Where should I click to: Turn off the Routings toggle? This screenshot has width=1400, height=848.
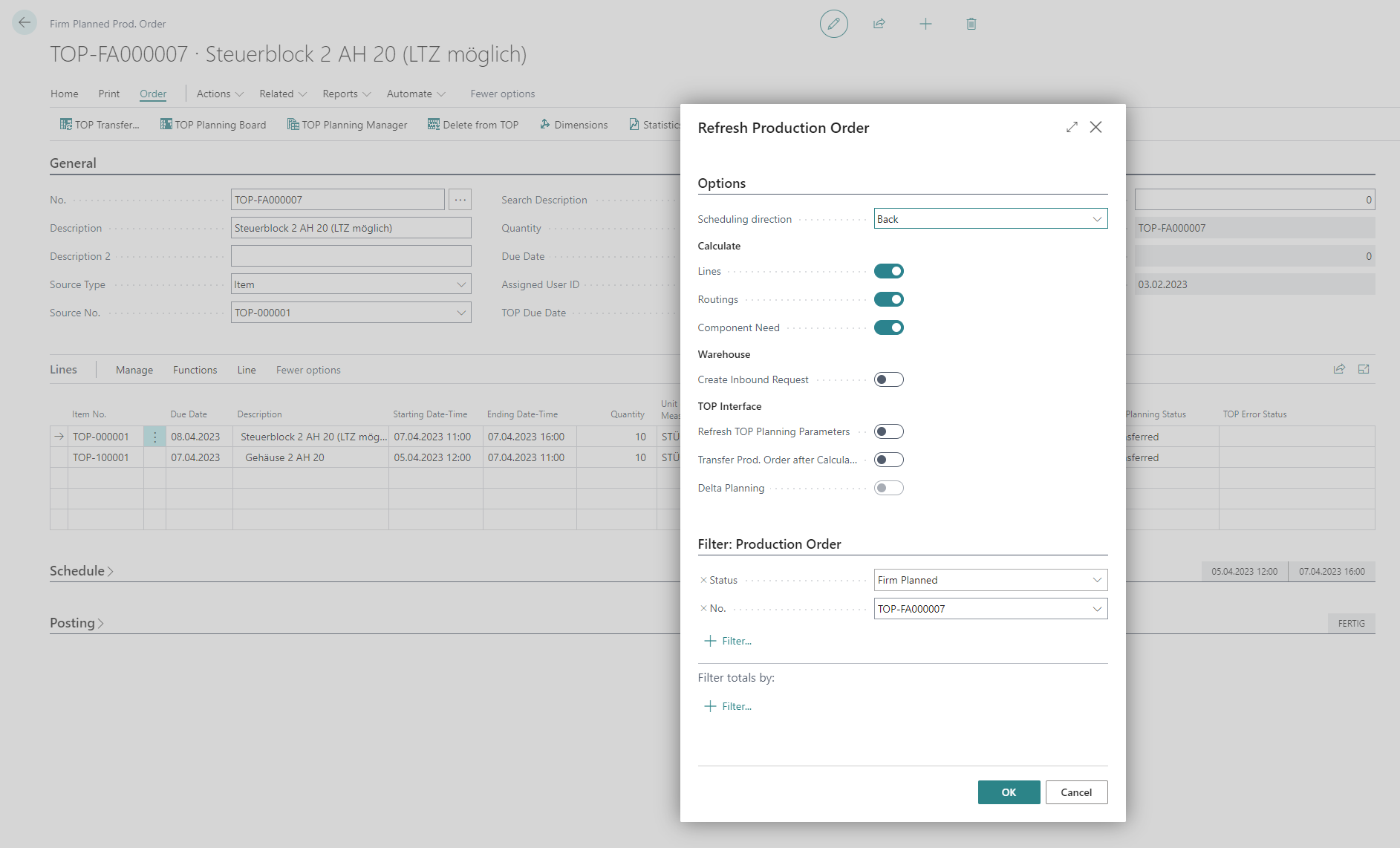[x=888, y=299]
